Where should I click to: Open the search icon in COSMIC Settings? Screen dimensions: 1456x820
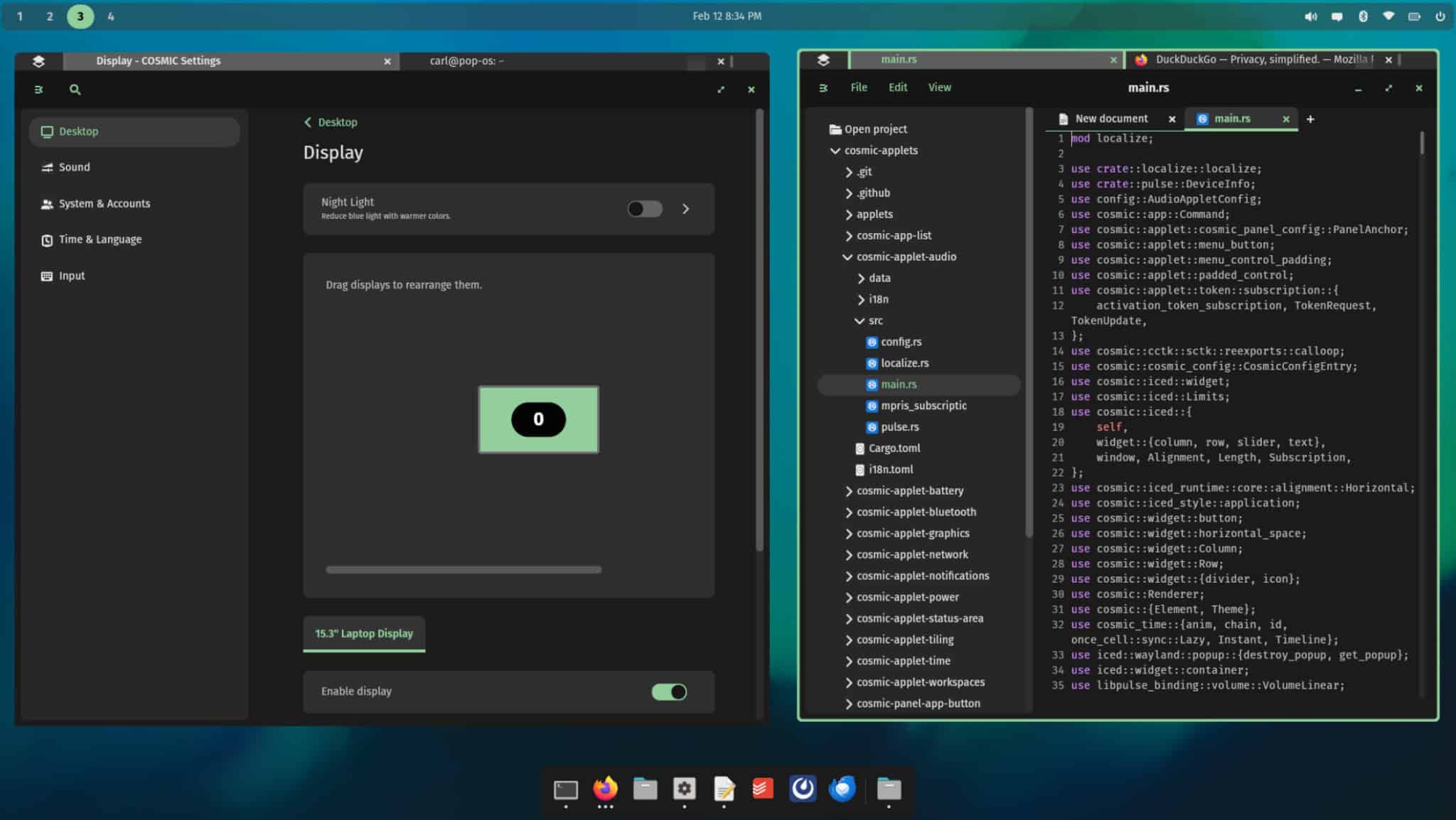[75, 90]
